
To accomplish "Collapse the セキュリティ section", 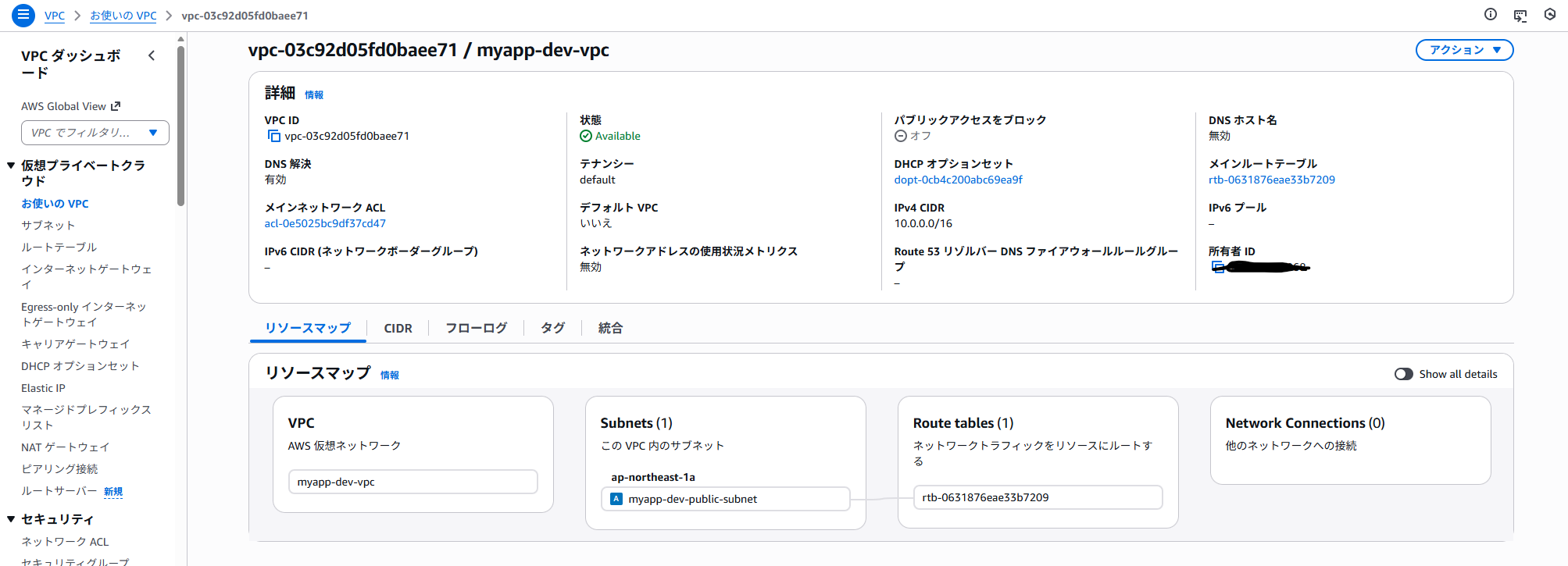I will tap(11, 519).
